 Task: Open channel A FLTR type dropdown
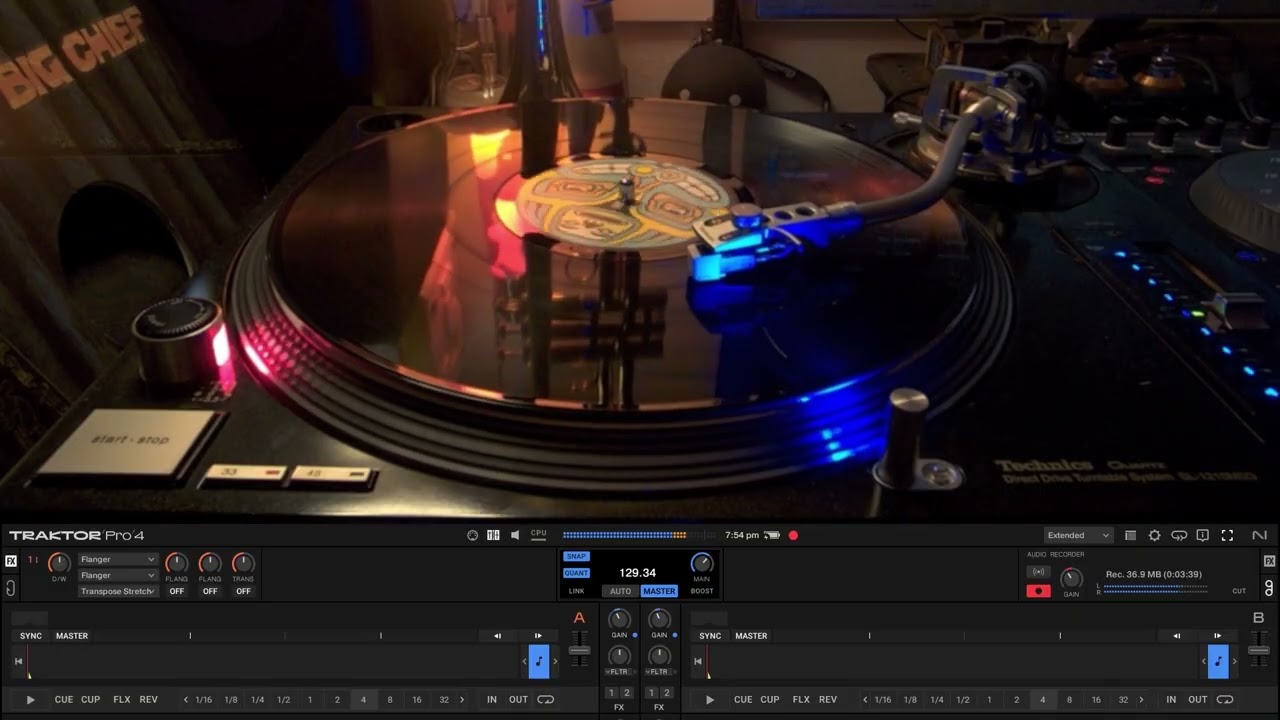click(x=619, y=672)
